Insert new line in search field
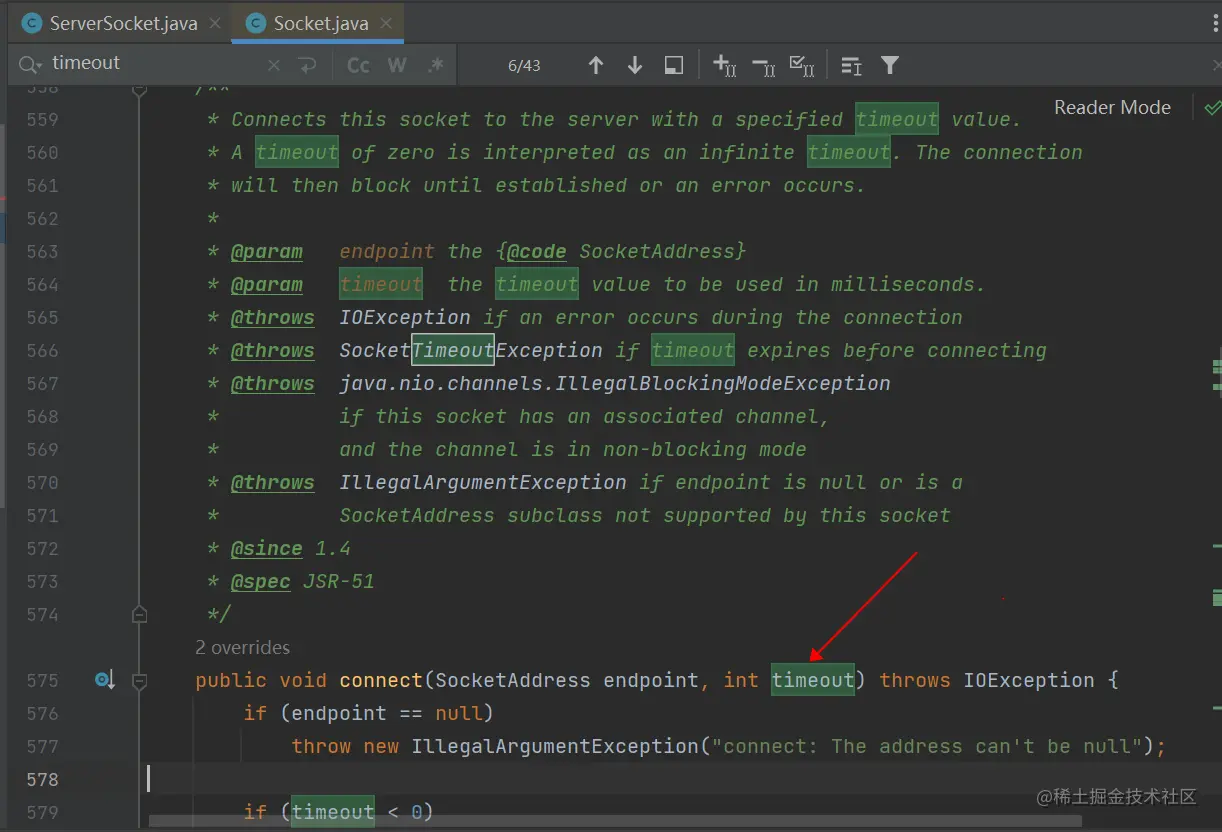This screenshot has width=1222, height=832. tap(307, 65)
